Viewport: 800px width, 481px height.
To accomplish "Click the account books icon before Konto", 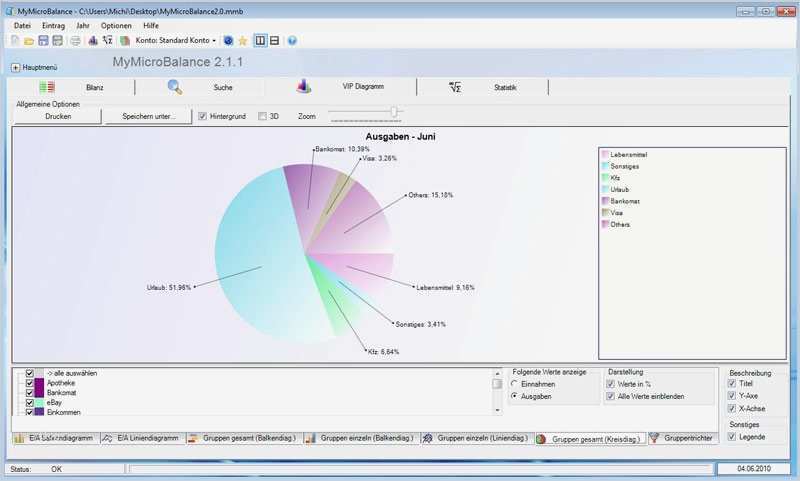I will point(124,40).
